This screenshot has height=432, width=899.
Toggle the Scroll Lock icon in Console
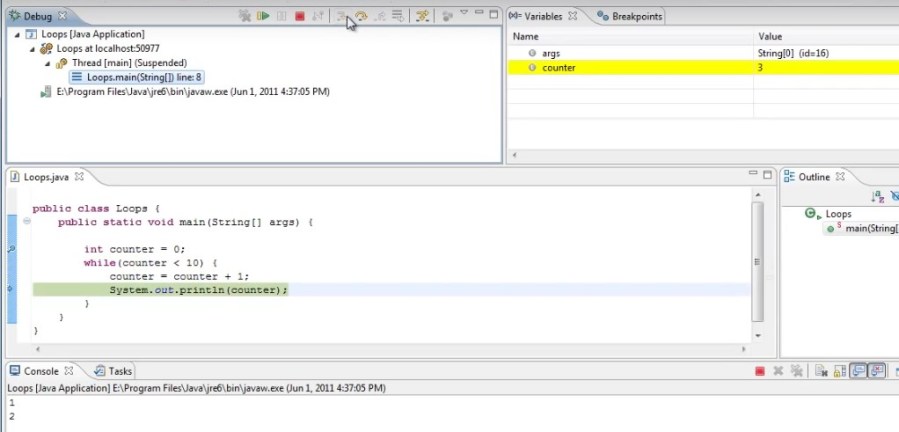838,371
